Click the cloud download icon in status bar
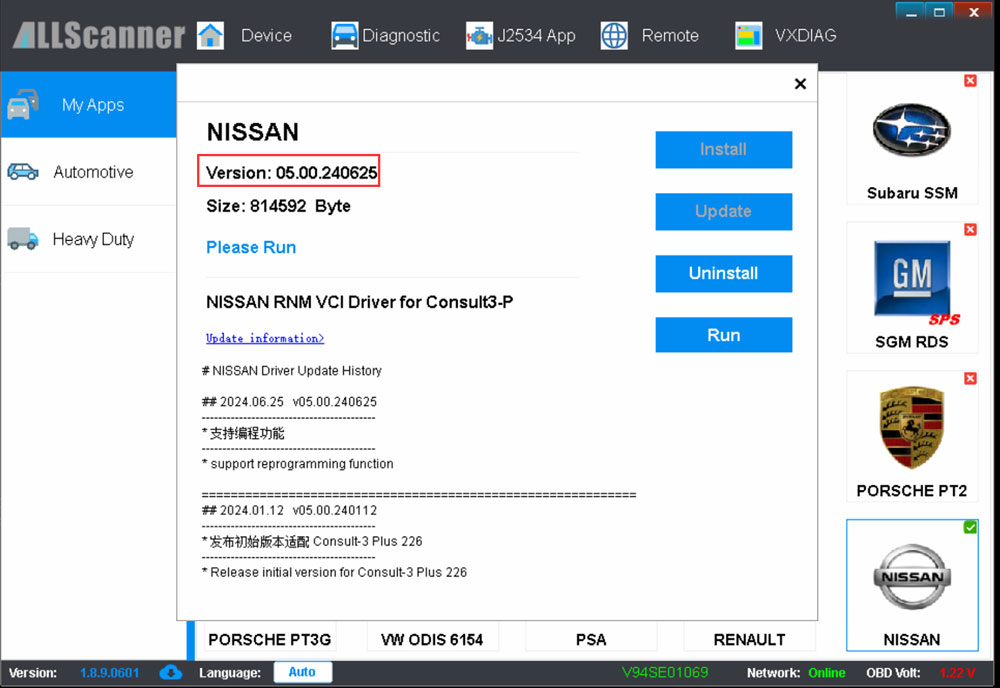The image size is (1000, 688). pyautogui.click(x=171, y=673)
